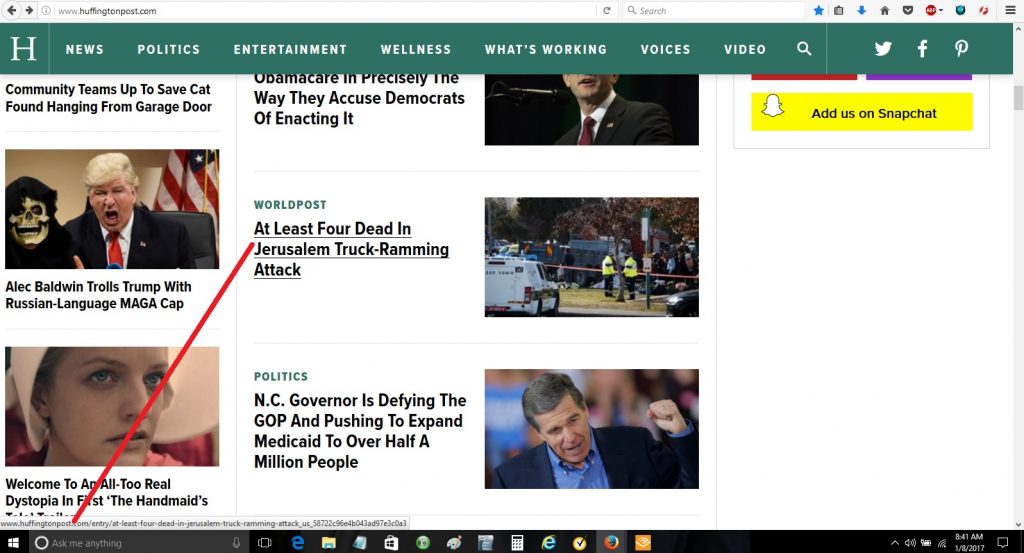Click the red Flash-style extension icon
This screenshot has height=553, width=1024.
click(x=984, y=10)
